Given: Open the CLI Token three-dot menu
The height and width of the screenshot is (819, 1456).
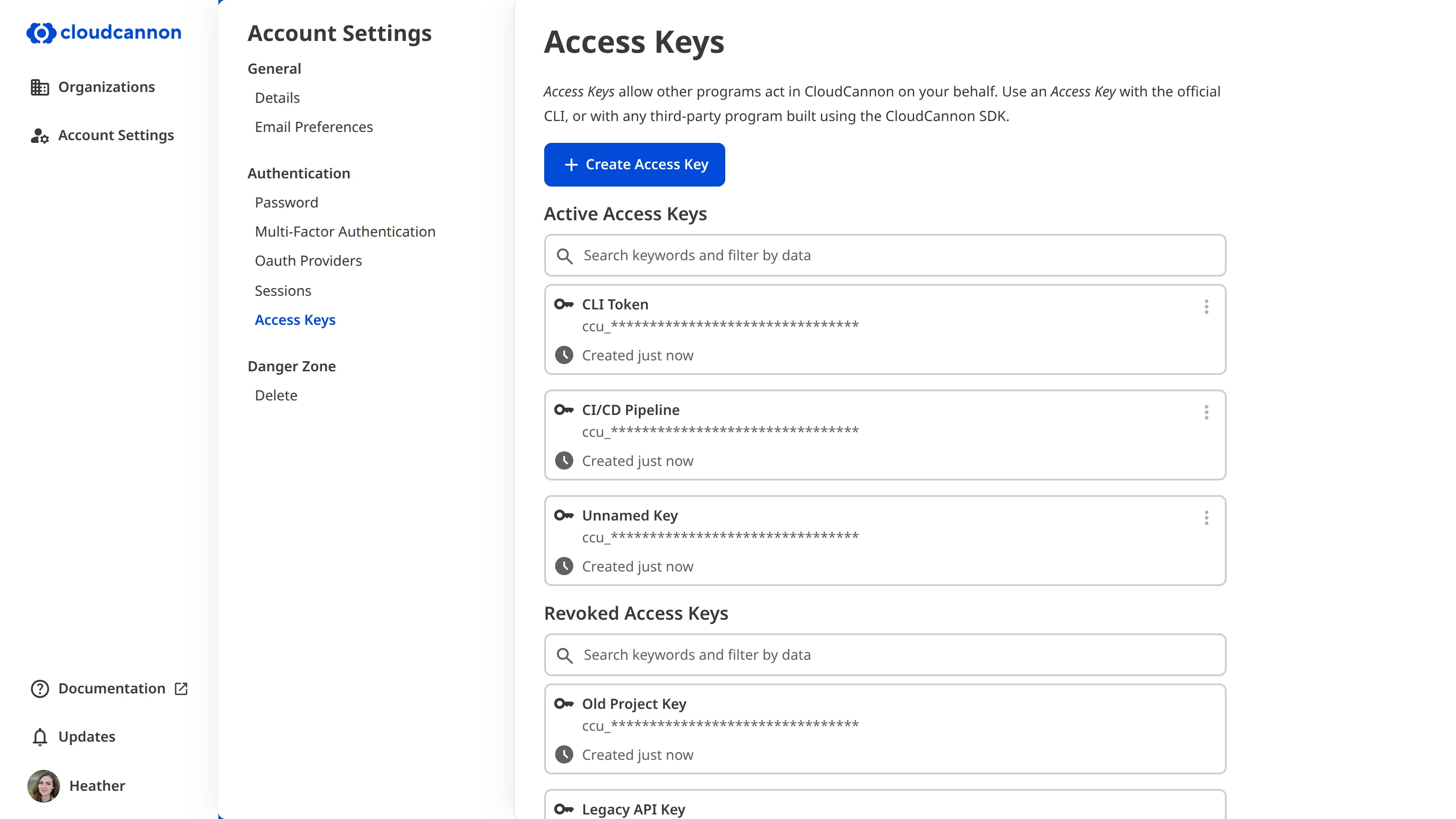Looking at the screenshot, I should pyautogui.click(x=1206, y=306).
